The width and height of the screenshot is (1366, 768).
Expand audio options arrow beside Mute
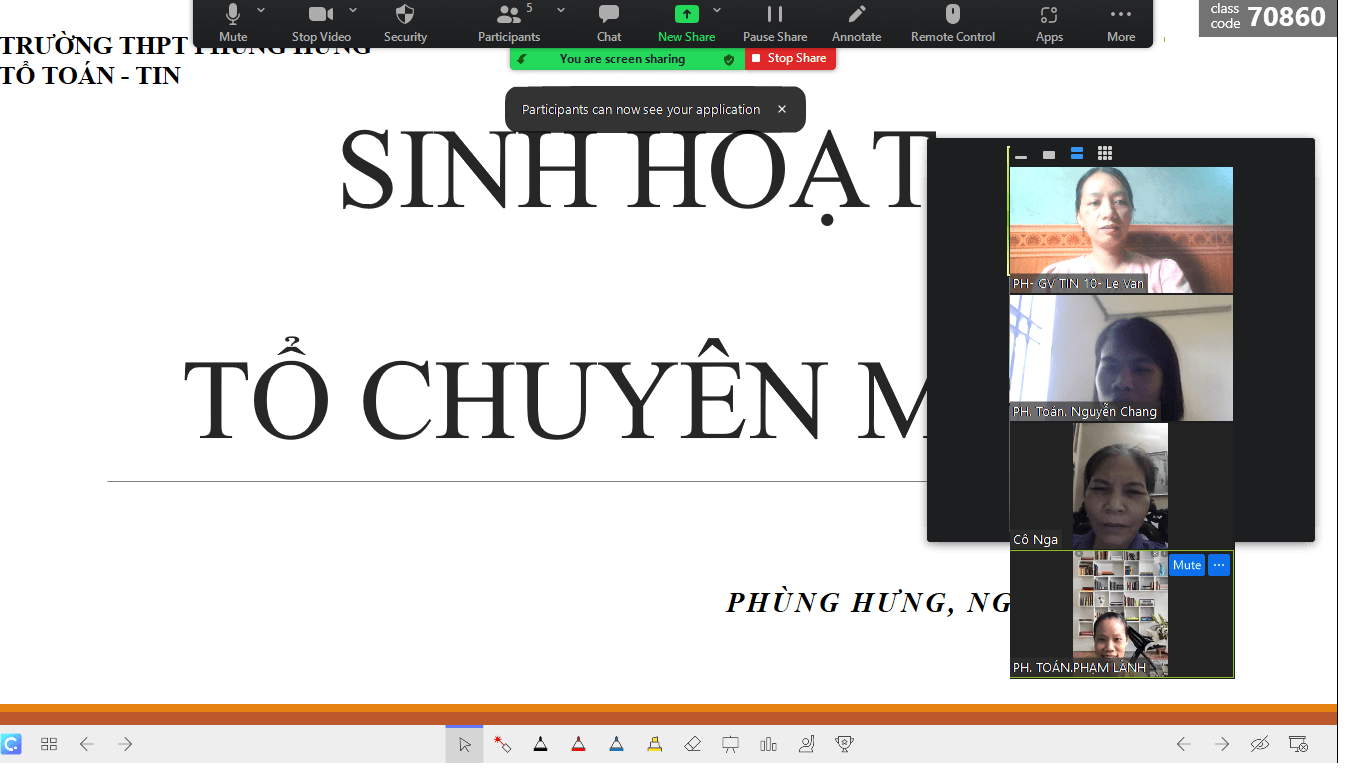point(261,10)
